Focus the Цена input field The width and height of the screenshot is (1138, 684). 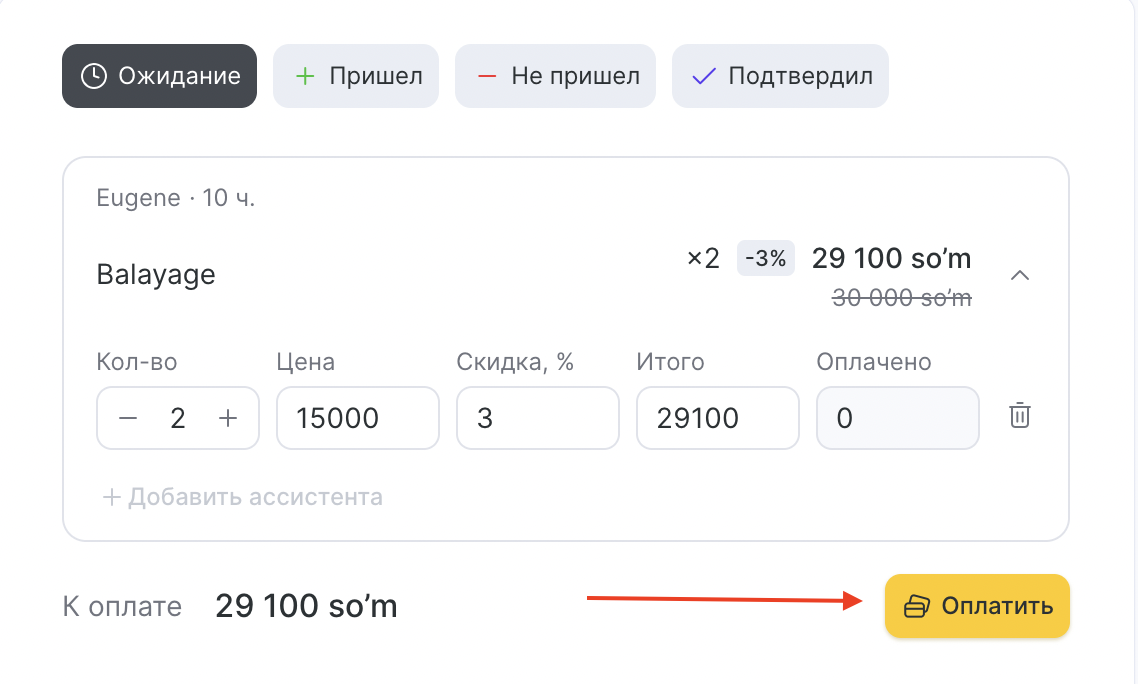(357, 418)
